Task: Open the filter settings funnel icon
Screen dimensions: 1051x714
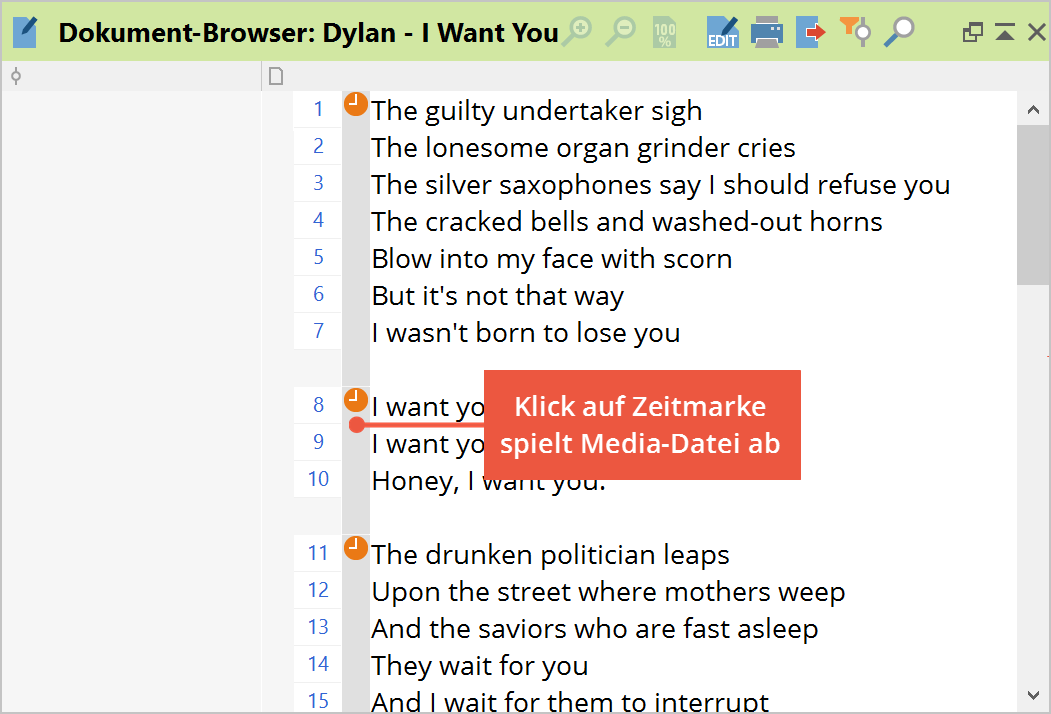Action: tap(855, 32)
